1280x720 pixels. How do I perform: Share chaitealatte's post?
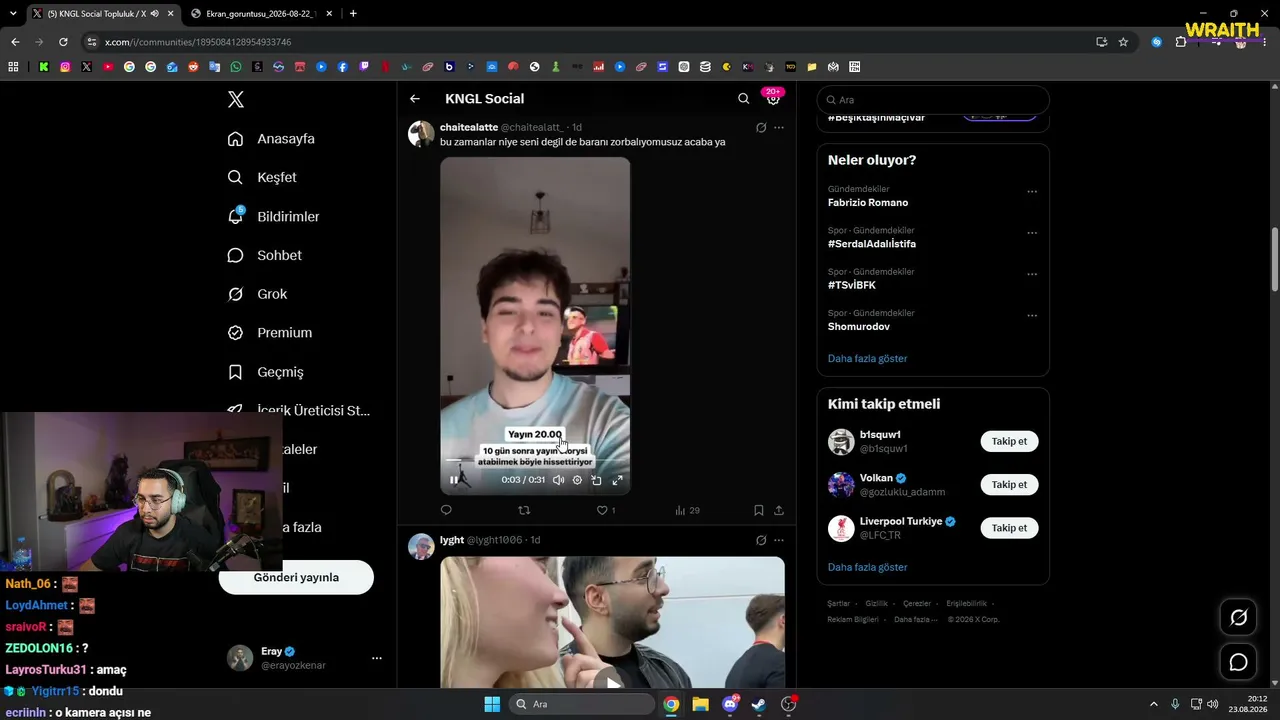coord(779,510)
